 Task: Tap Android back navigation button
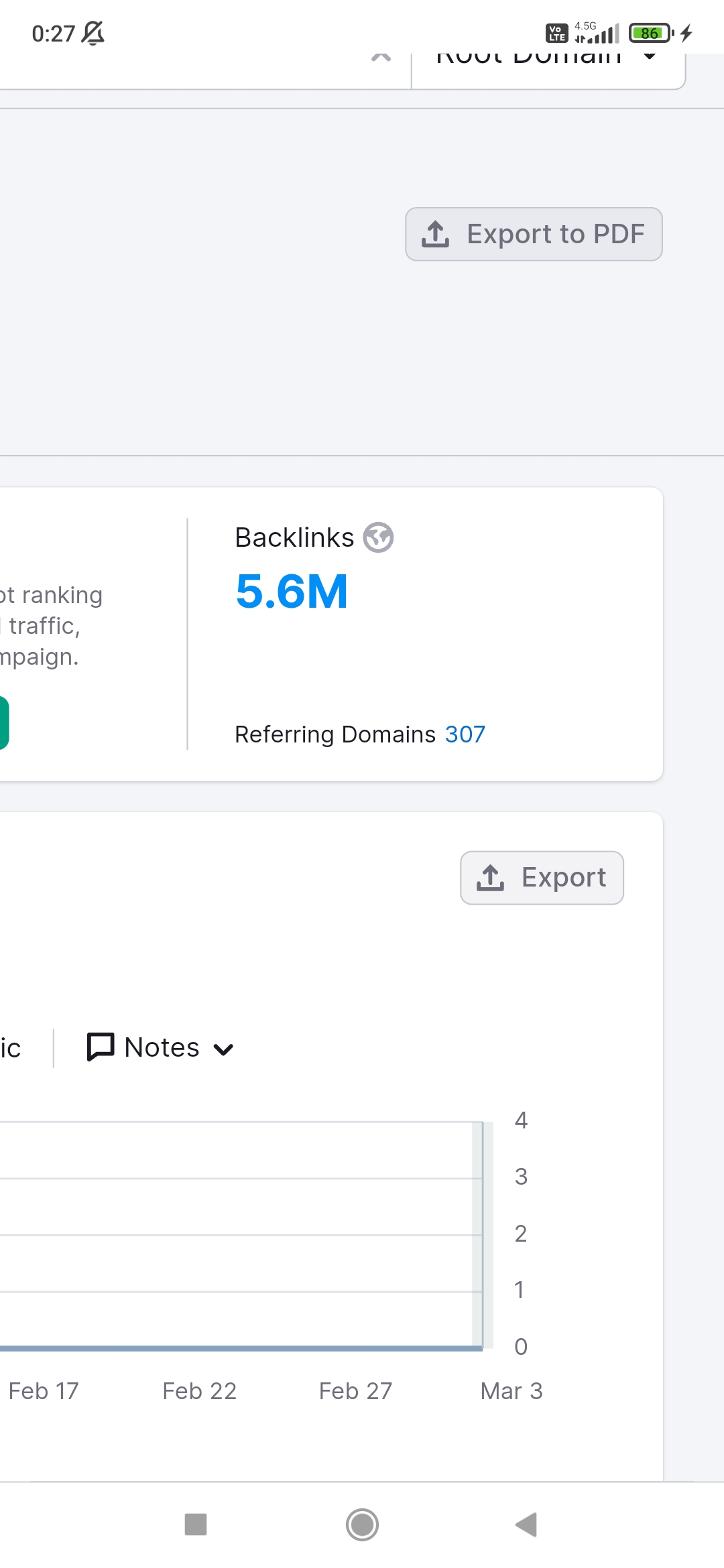pyautogui.click(x=526, y=1524)
